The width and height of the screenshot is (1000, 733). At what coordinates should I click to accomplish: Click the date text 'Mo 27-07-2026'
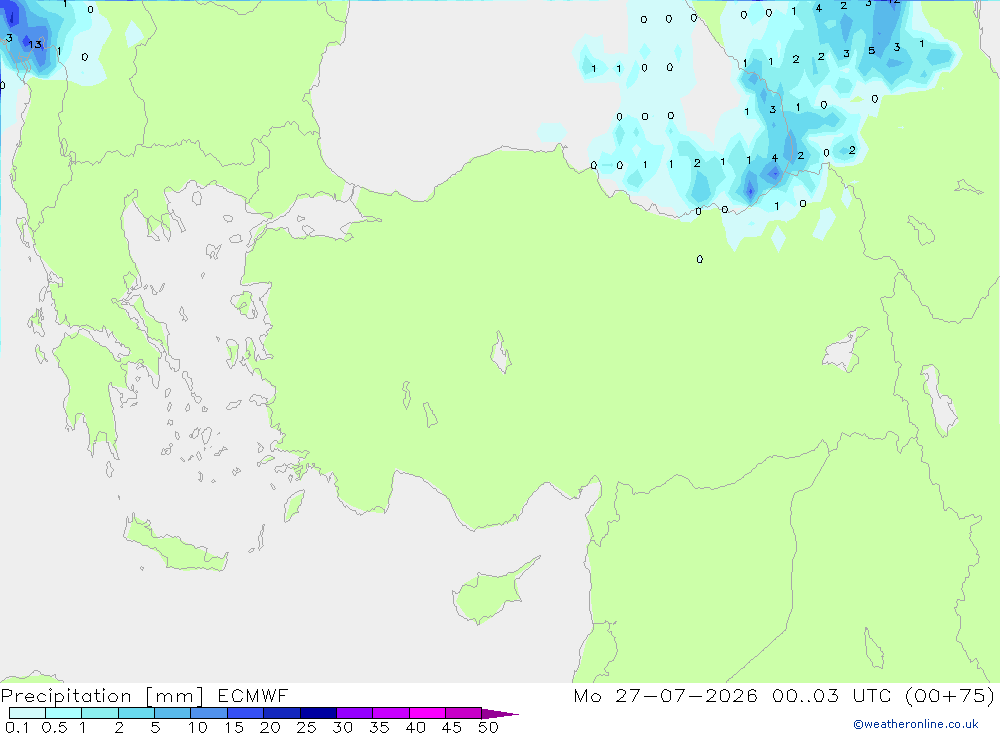[665, 695]
